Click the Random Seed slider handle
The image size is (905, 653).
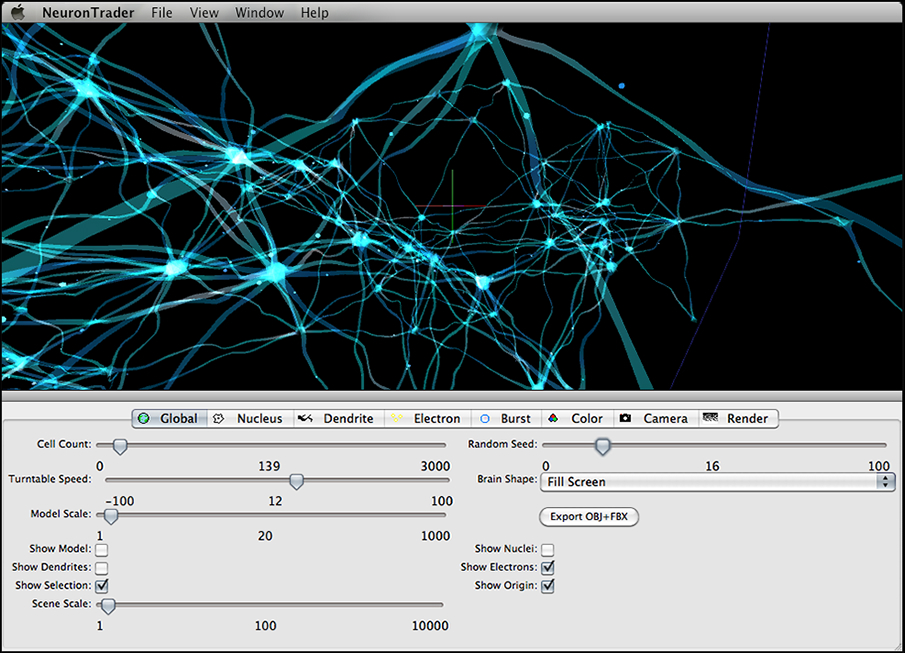point(603,446)
